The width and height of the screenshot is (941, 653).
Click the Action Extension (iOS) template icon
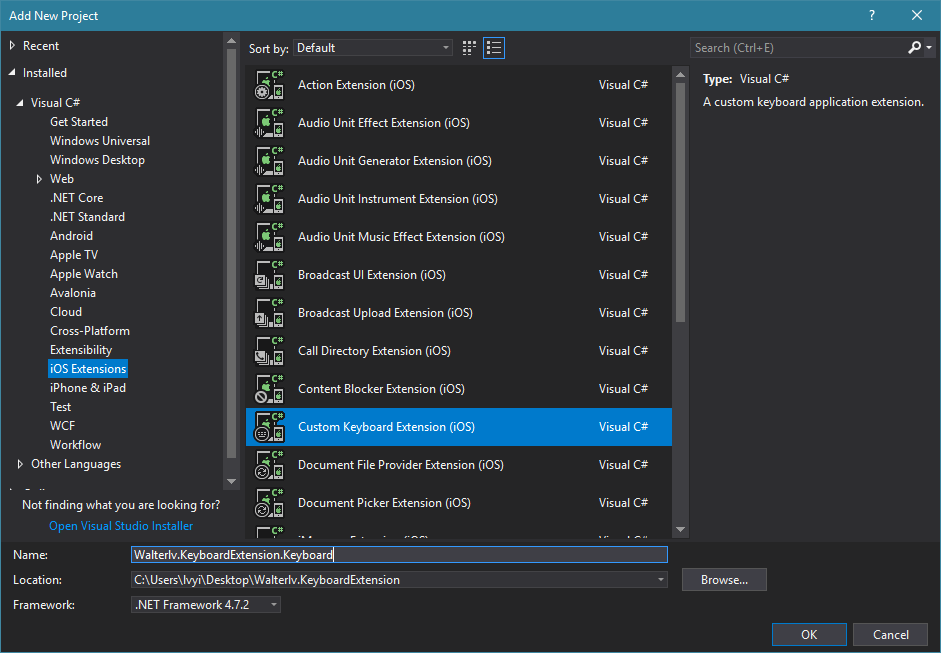click(269, 85)
